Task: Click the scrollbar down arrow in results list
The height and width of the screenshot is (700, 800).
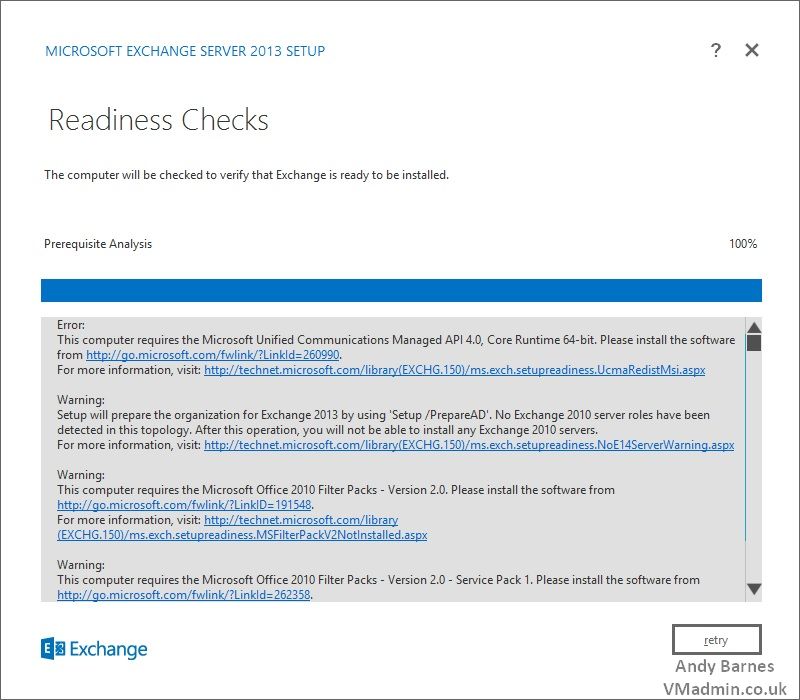Action: click(x=754, y=589)
